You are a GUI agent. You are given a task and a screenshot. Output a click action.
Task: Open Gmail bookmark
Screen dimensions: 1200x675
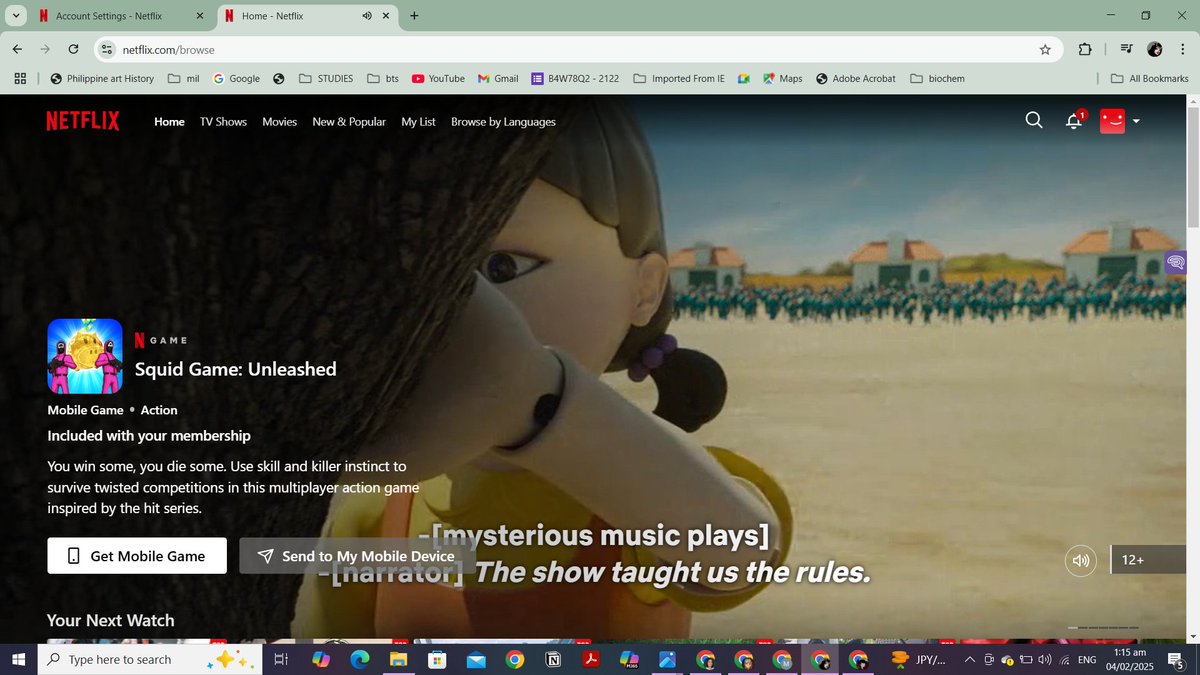click(498, 78)
